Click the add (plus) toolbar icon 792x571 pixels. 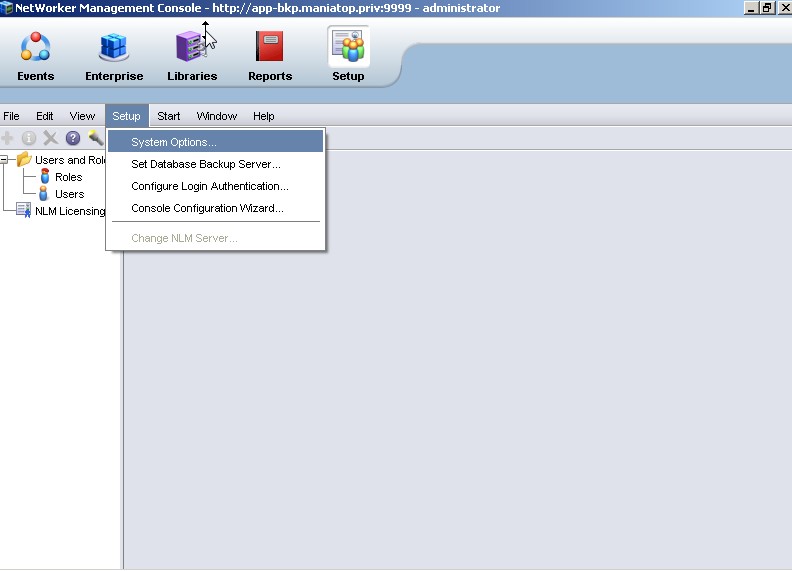[7, 138]
